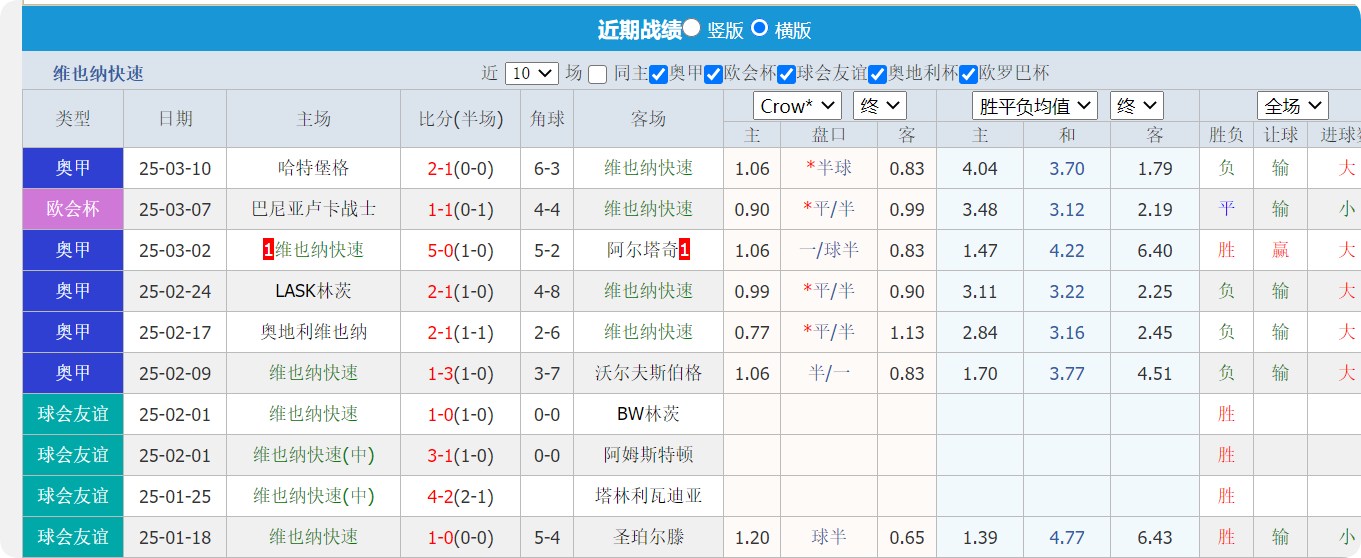The width and height of the screenshot is (1361, 558).
Task: Click the 1-3 score on 25-02-09
Action: point(440,373)
